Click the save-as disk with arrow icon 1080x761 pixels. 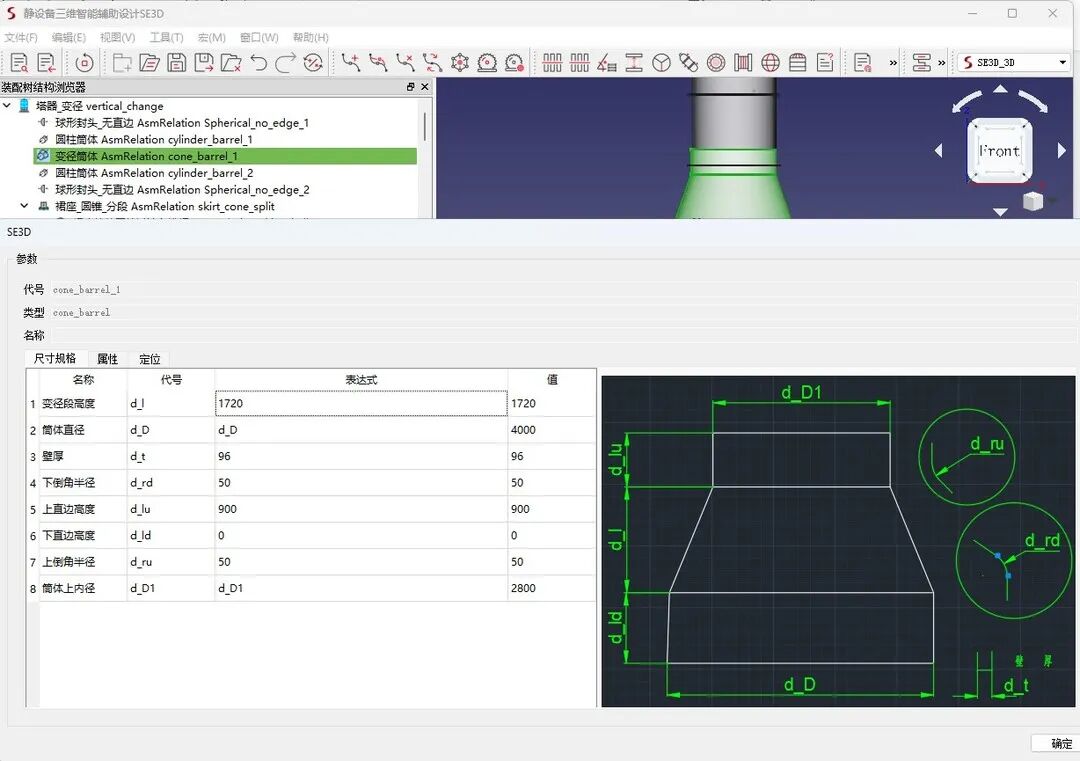point(204,63)
